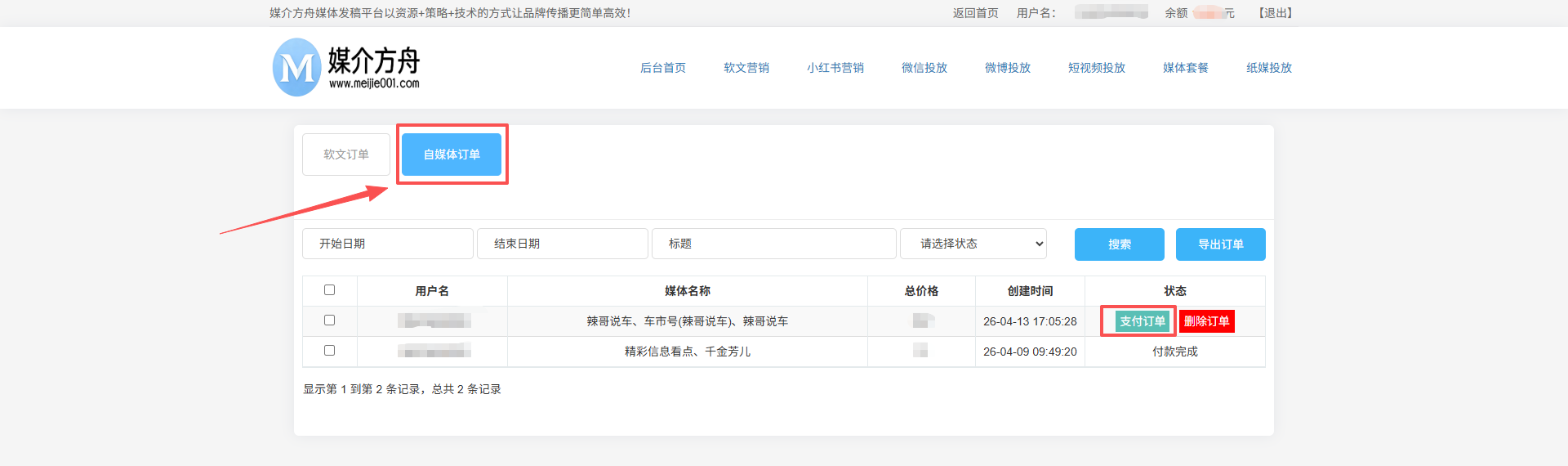Open the 自媒体订单 tab
Image resolution: width=1568 pixels, height=466 pixels.
point(452,155)
